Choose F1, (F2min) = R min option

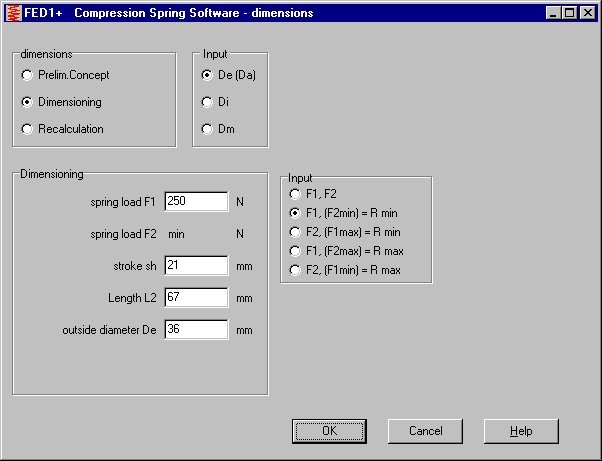tap(295, 213)
